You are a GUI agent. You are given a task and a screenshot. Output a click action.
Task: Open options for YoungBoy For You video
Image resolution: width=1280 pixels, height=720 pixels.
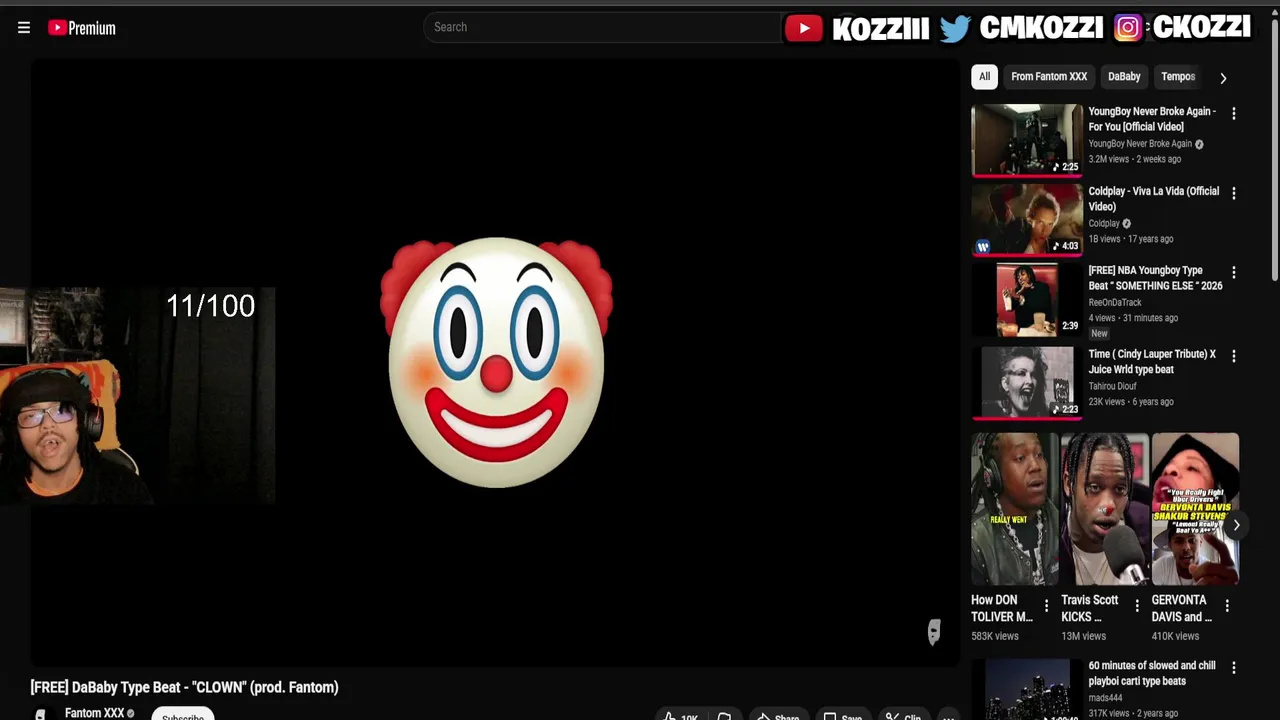1234,114
